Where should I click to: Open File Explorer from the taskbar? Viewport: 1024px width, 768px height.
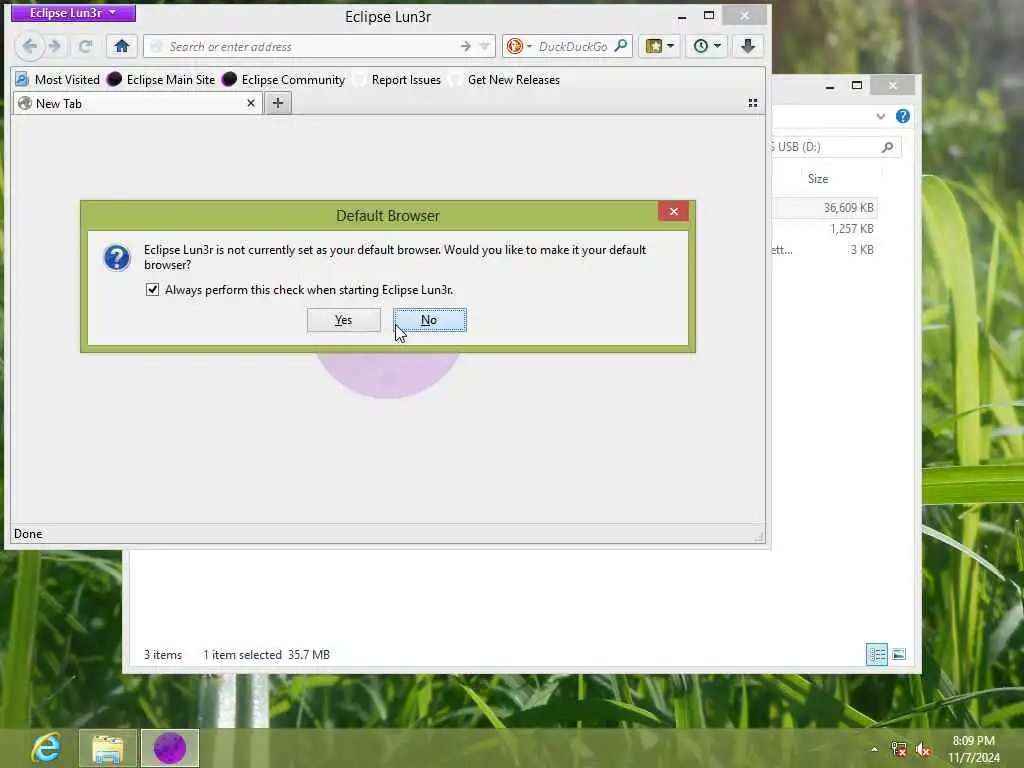(108, 748)
